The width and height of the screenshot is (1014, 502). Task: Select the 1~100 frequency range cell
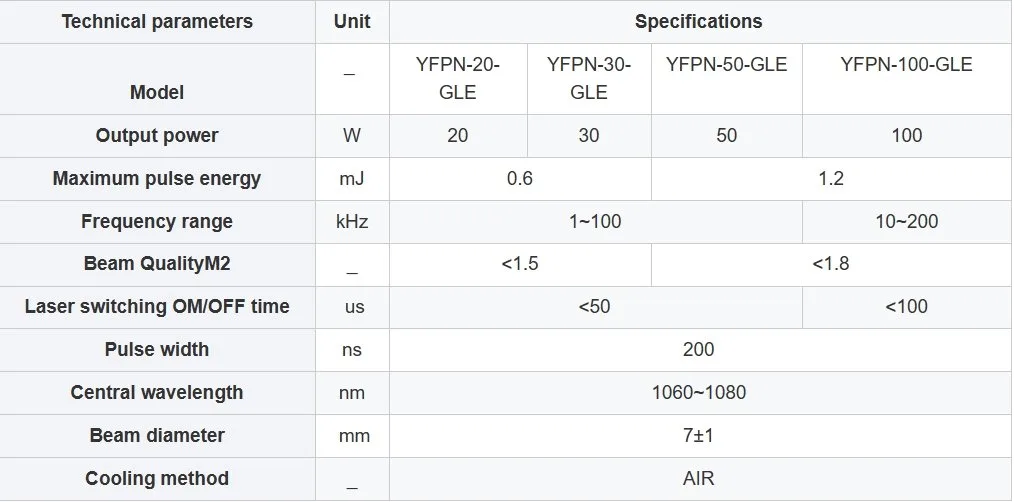pyautogui.click(x=596, y=222)
